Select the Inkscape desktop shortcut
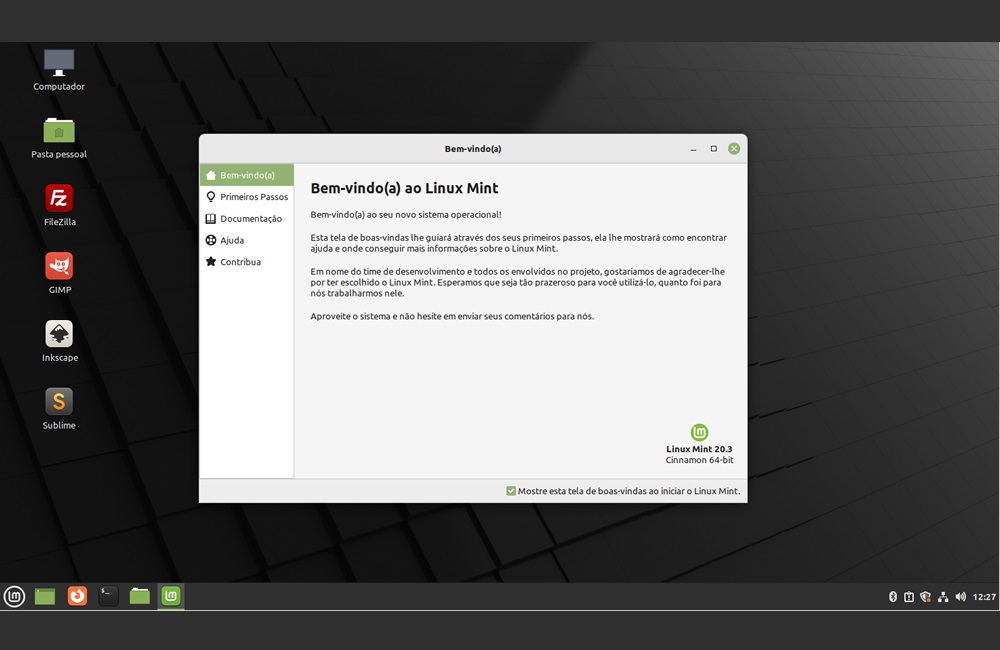Image resolution: width=1000 pixels, height=650 pixels. [x=59, y=334]
